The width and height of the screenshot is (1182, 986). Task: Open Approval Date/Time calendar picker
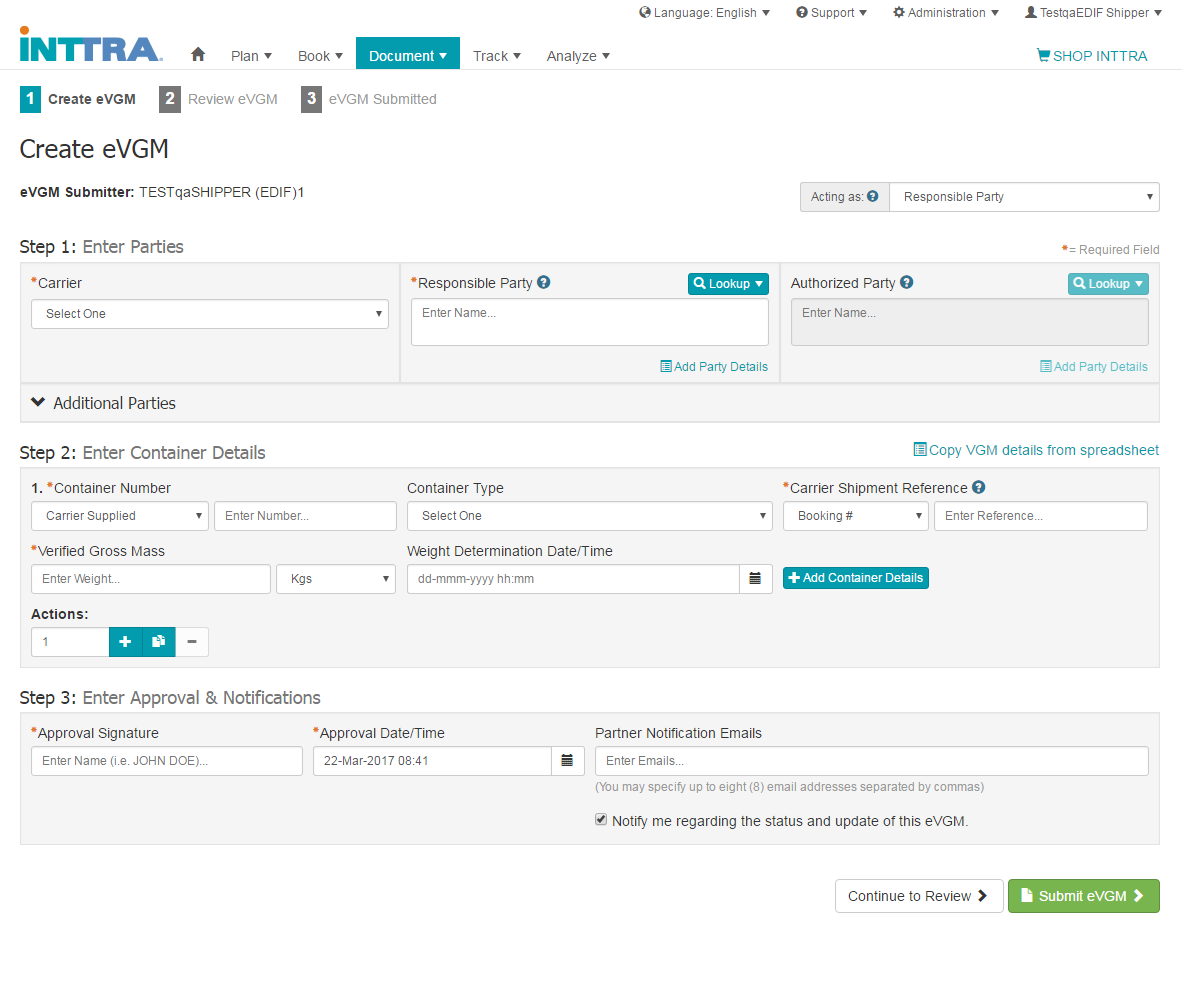(566, 761)
